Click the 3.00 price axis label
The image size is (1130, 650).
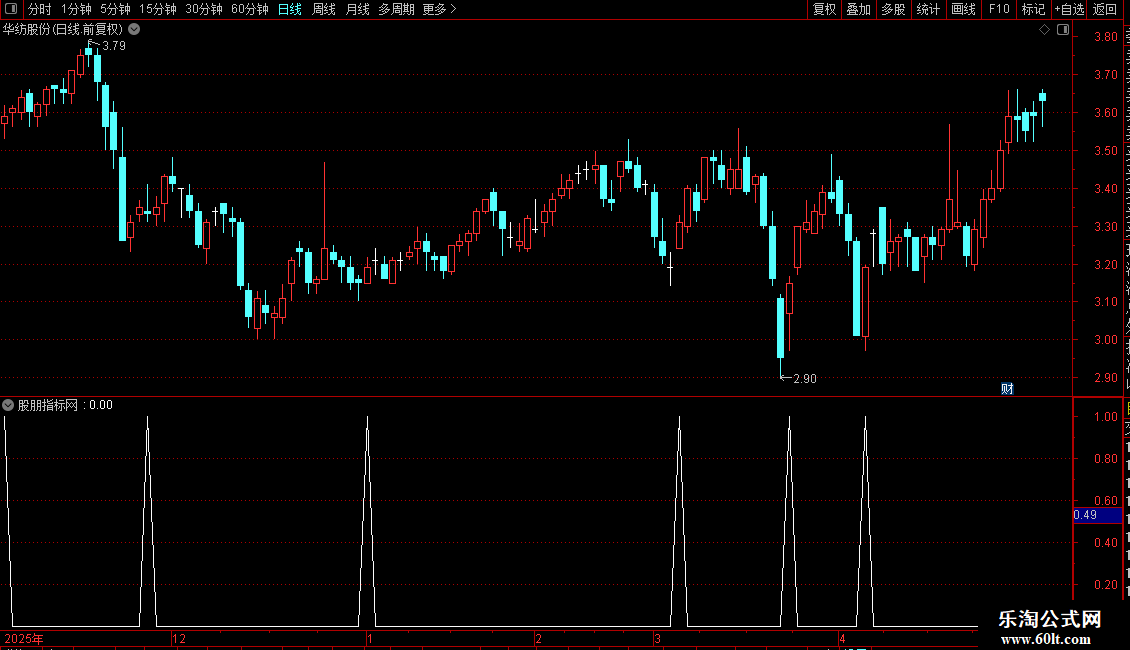[1105, 339]
